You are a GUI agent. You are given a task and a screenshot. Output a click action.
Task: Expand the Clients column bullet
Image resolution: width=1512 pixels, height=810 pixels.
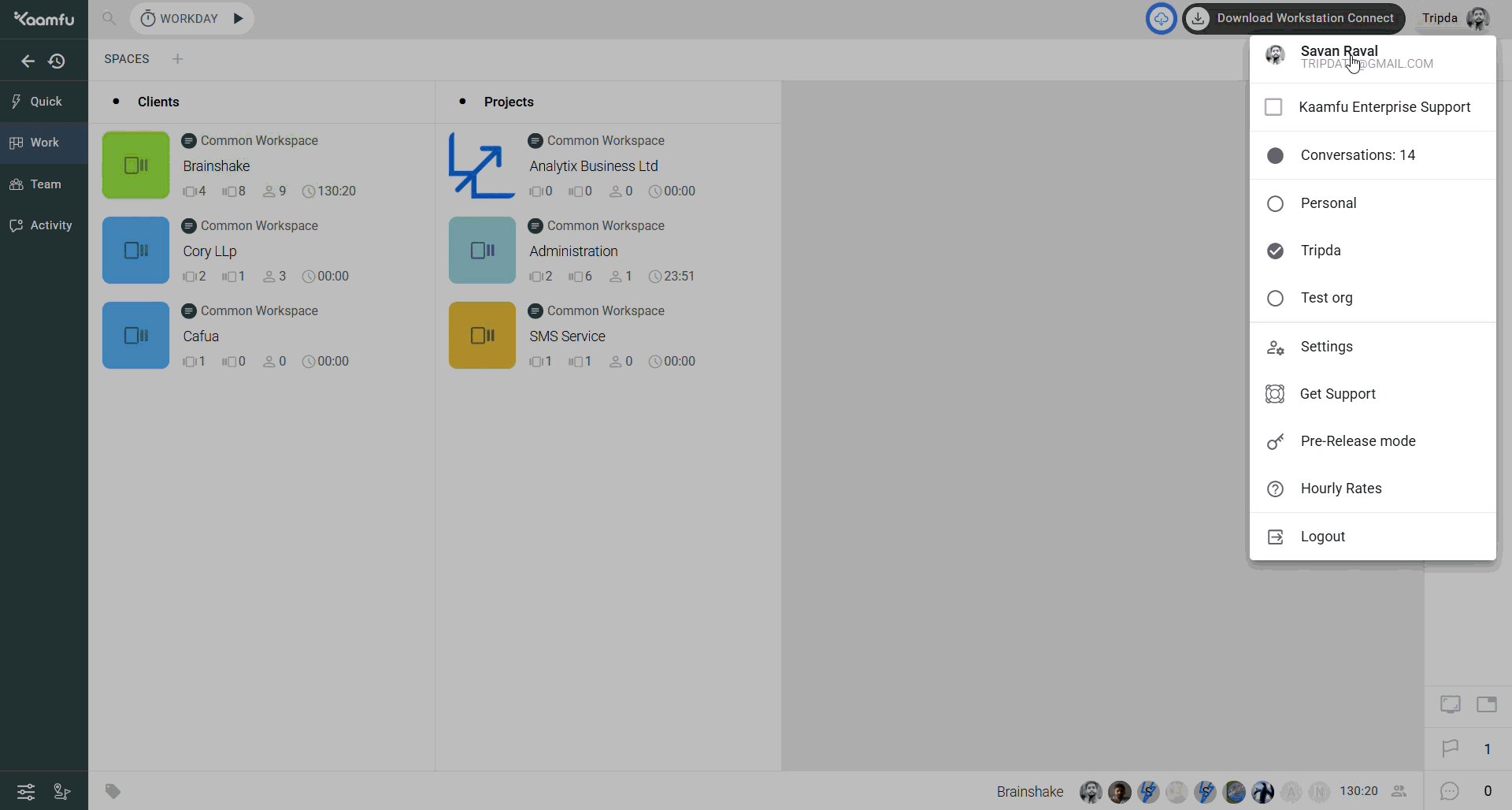117,102
